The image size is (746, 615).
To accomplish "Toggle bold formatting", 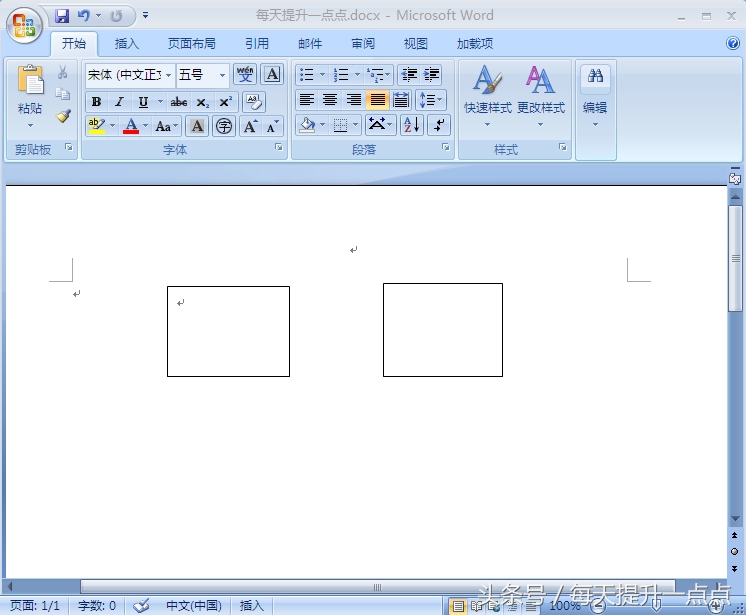I will [x=97, y=102].
